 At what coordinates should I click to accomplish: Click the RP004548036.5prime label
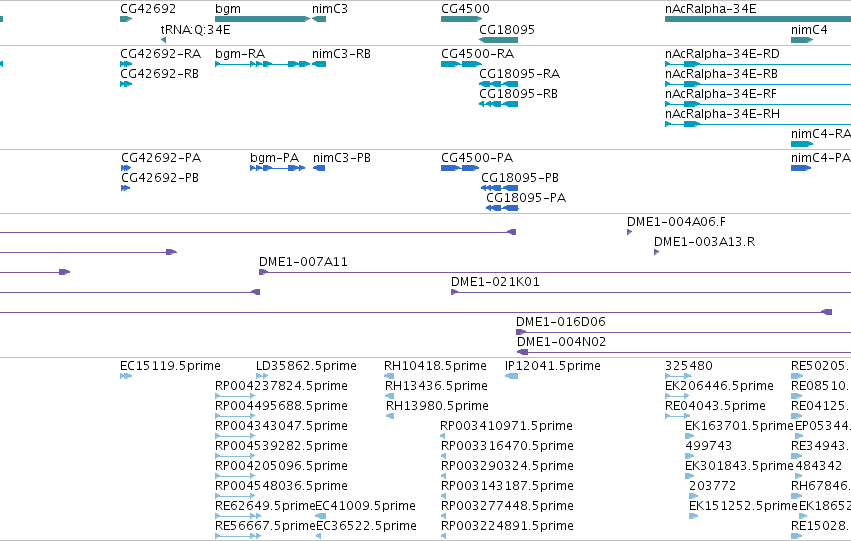281,487
